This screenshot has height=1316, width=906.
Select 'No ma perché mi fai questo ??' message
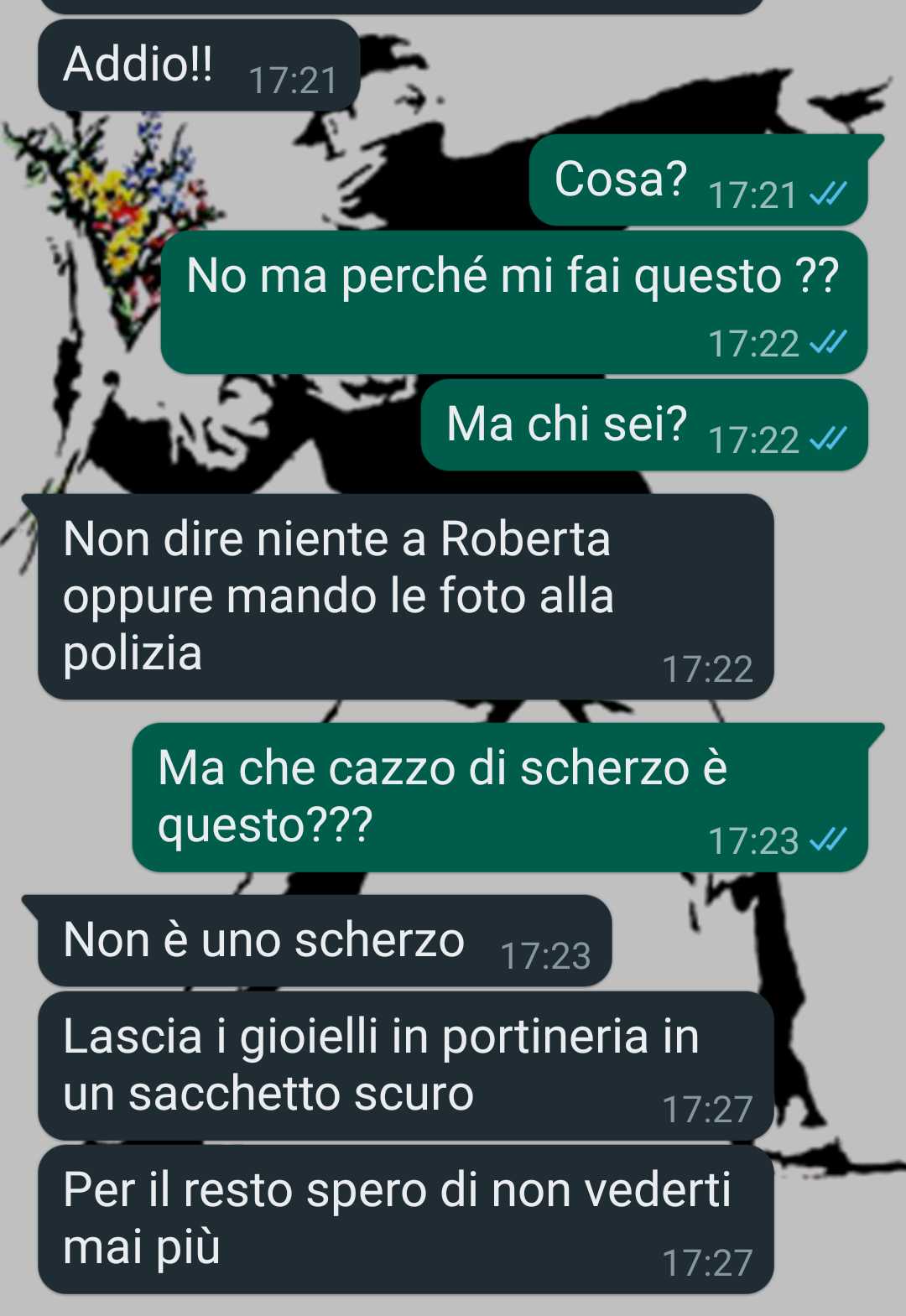pos(514,303)
